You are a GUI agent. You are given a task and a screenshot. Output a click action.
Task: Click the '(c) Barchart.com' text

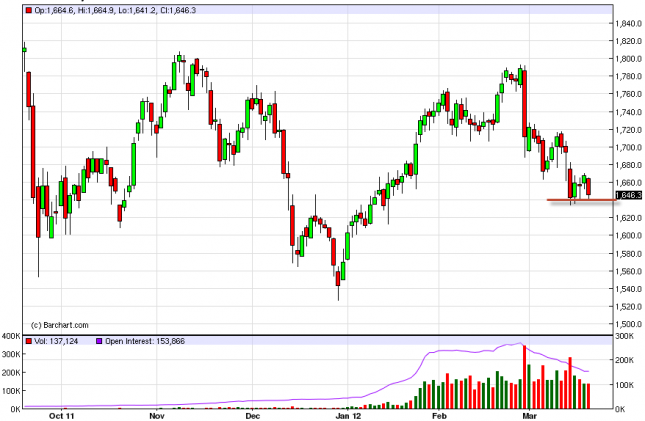pyautogui.click(x=60, y=325)
